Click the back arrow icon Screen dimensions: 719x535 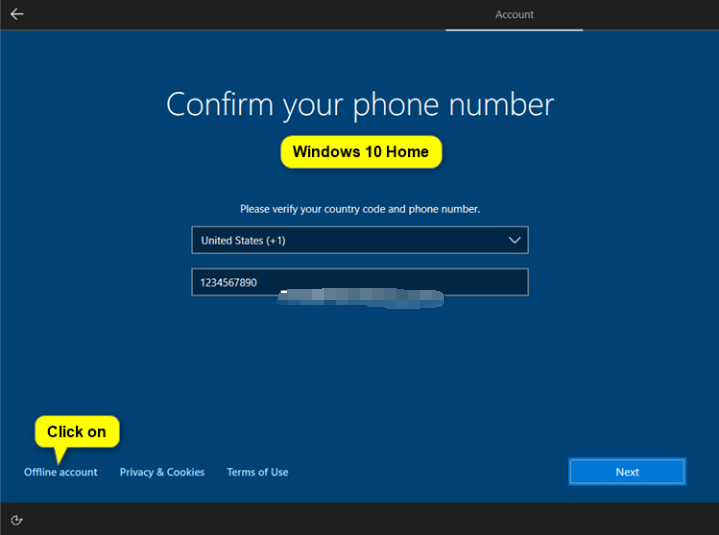(x=17, y=14)
